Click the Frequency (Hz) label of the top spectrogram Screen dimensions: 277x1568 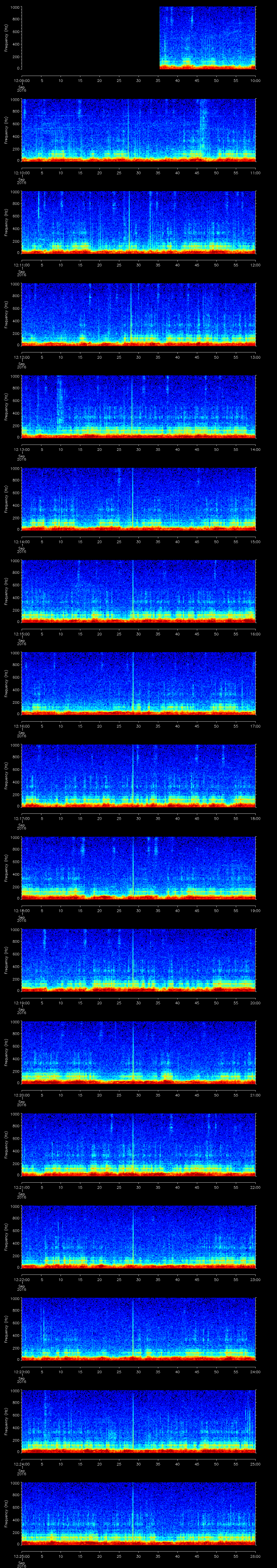(6, 38)
